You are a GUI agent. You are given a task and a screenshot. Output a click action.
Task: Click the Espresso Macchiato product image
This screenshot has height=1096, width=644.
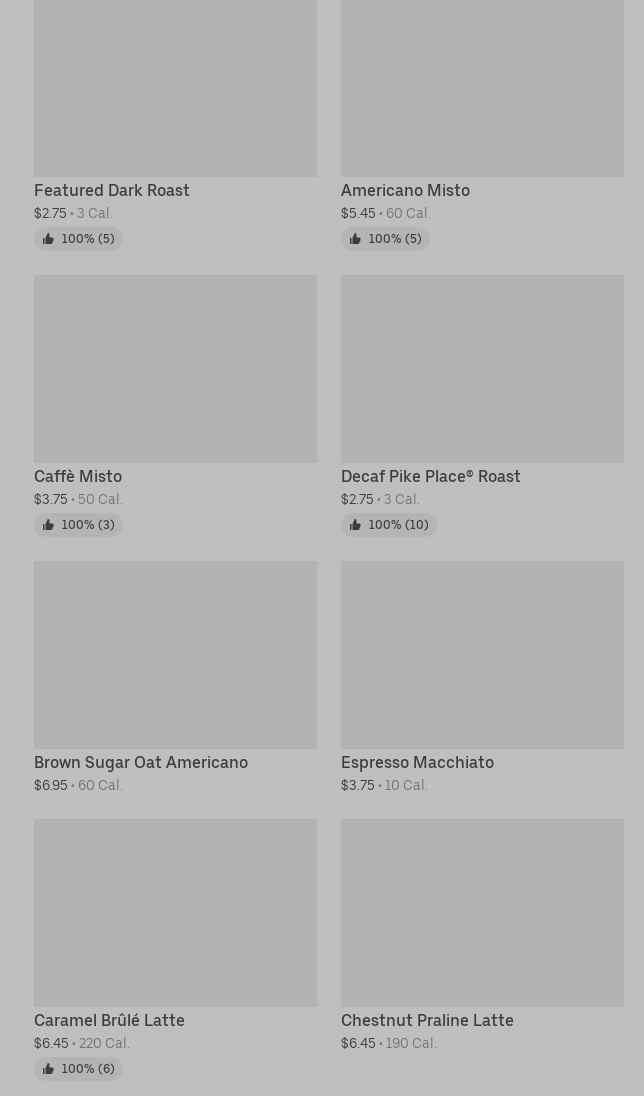(x=482, y=654)
